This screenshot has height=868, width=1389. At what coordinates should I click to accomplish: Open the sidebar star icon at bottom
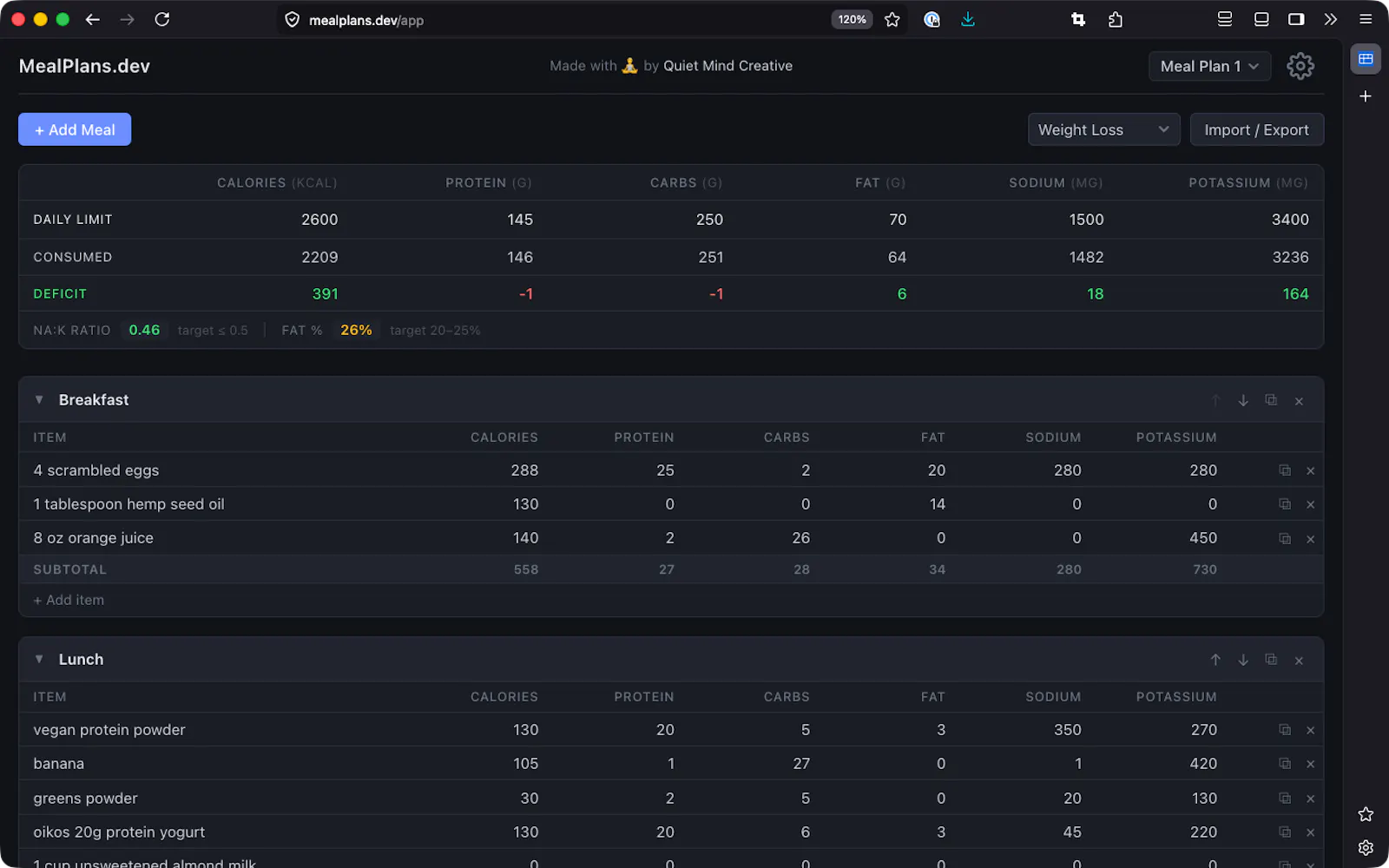(1366, 814)
